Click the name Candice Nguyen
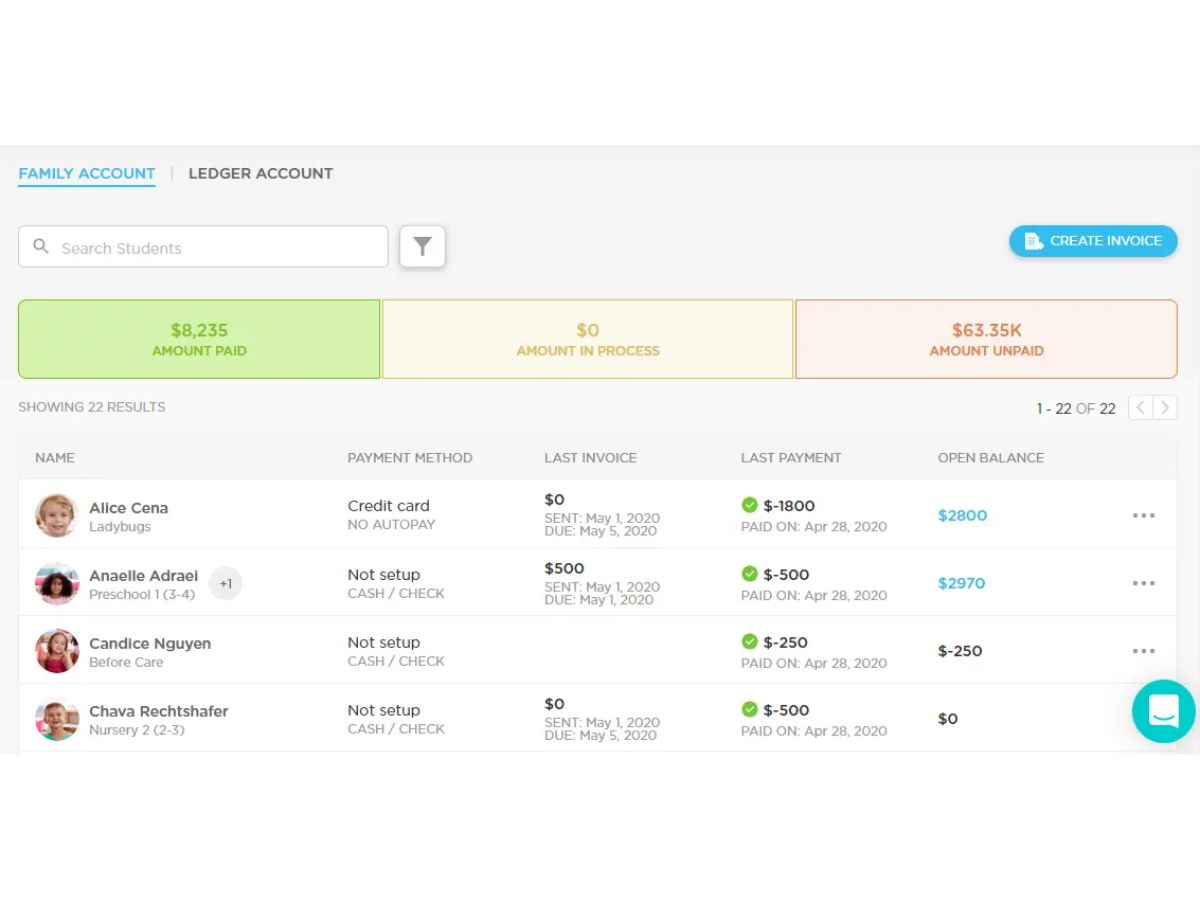The width and height of the screenshot is (1200, 900). pyautogui.click(x=150, y=644)
